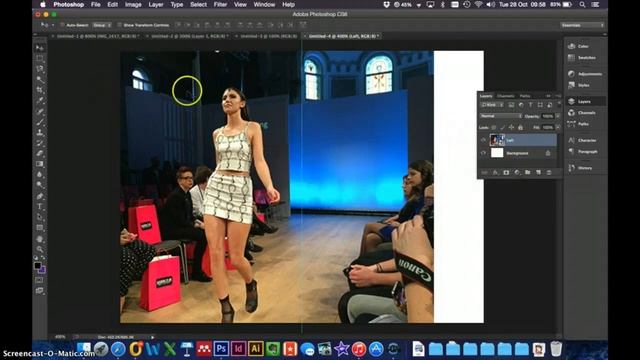Screen dimensions: 640x360
Task: Toggle visibility of the Background layer
Action: [483, 153]
